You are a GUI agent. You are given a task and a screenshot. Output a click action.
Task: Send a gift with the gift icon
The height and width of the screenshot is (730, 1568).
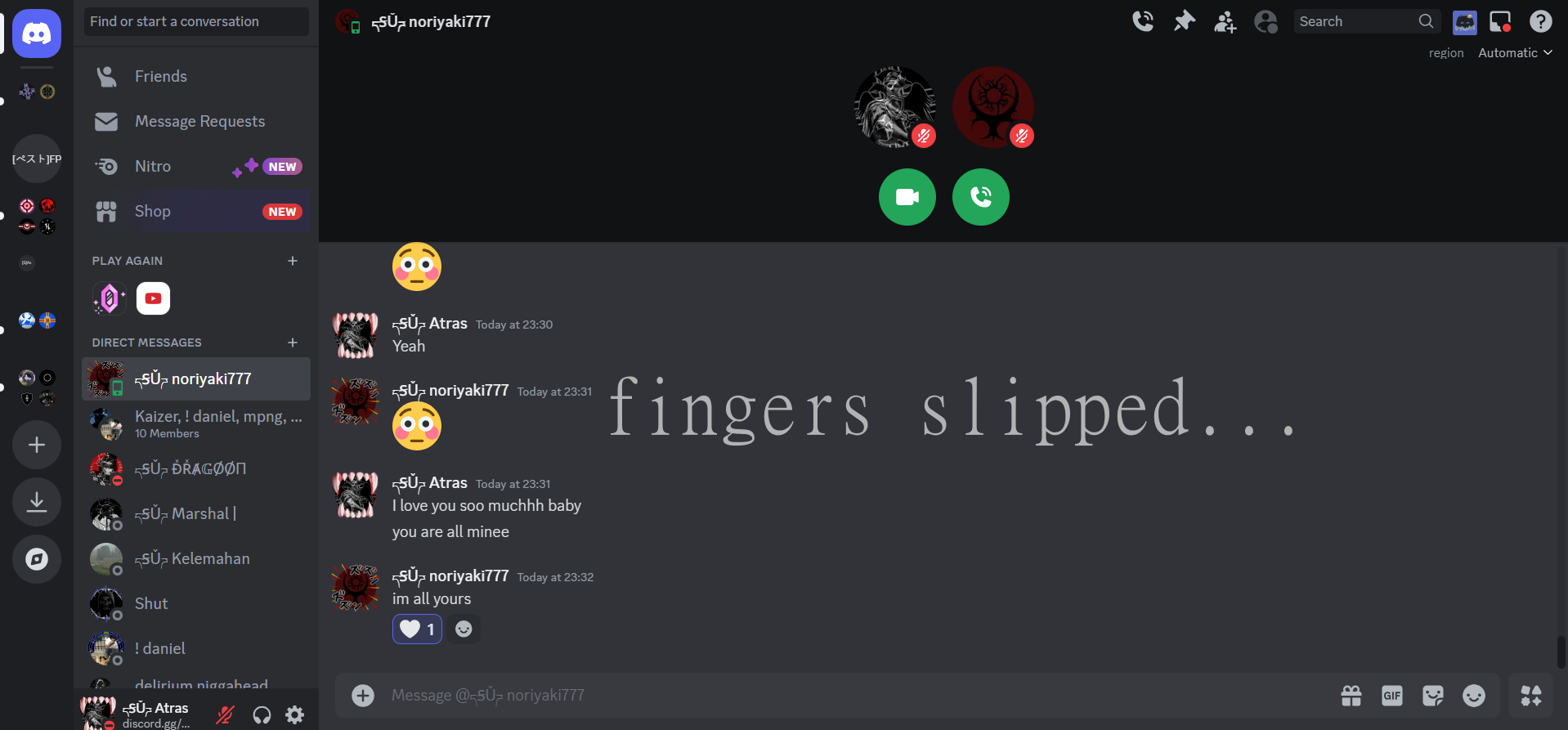(1351, 696)
